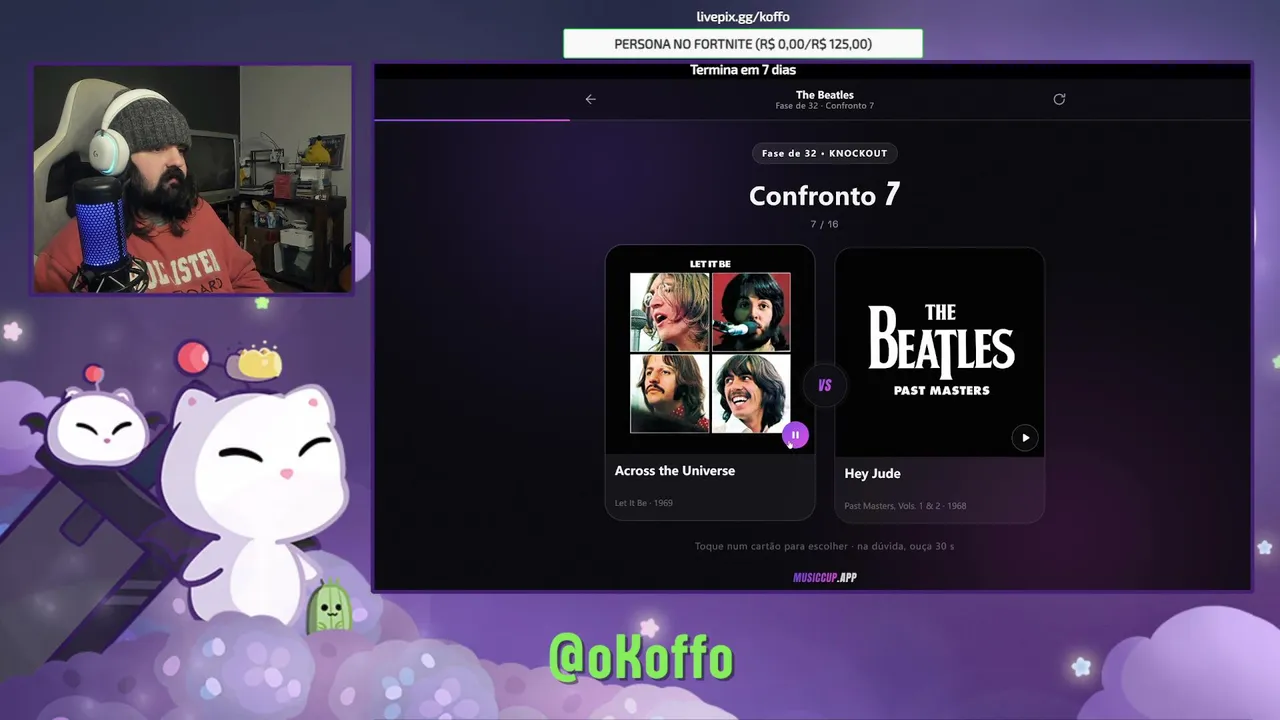Click the livepix.gg/koffo link text
Image resolution: width=1280 pixels, height=720 pixels.
(x=743, y=17)
